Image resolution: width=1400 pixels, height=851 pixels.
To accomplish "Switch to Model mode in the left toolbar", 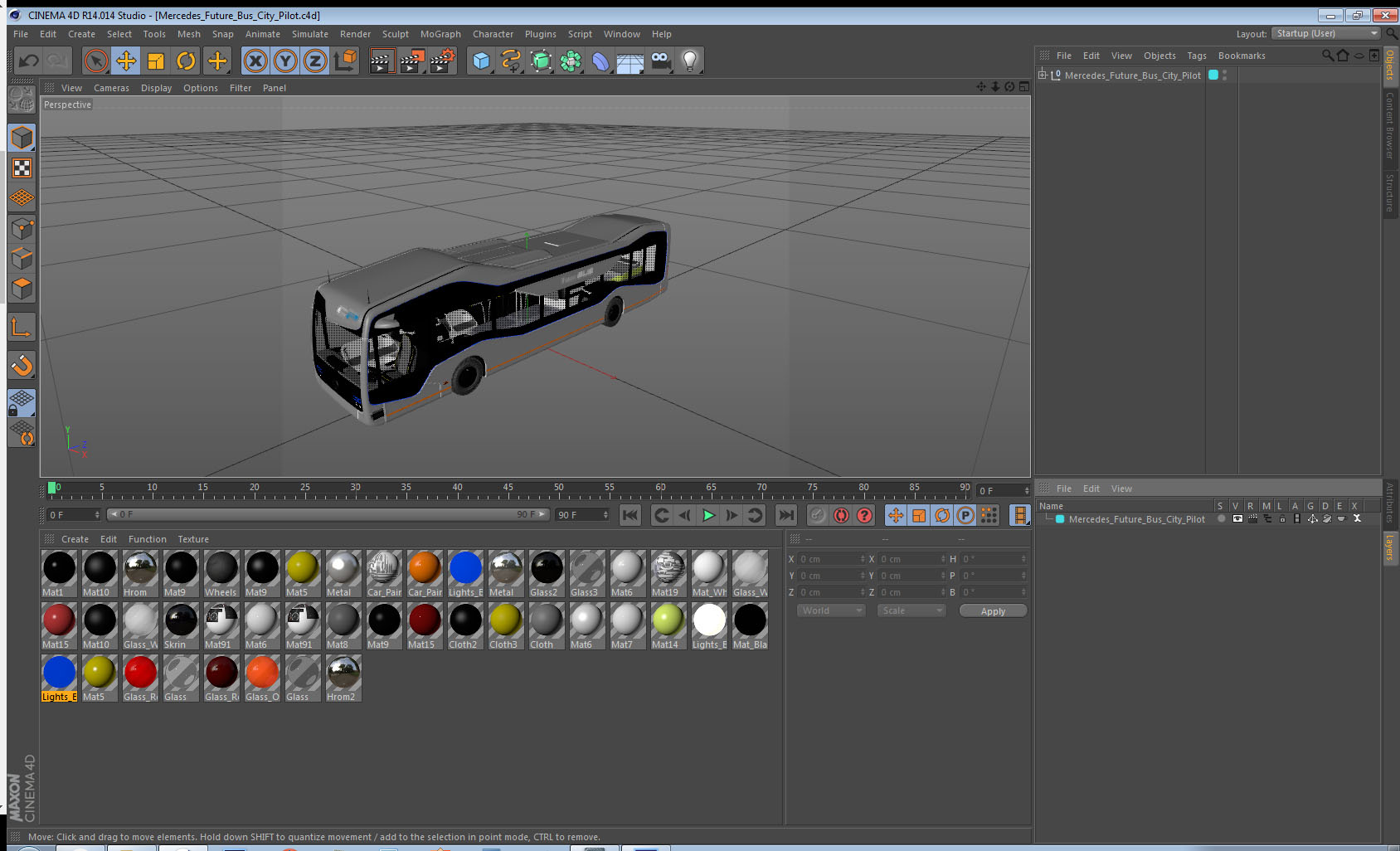I will (22, 138).
